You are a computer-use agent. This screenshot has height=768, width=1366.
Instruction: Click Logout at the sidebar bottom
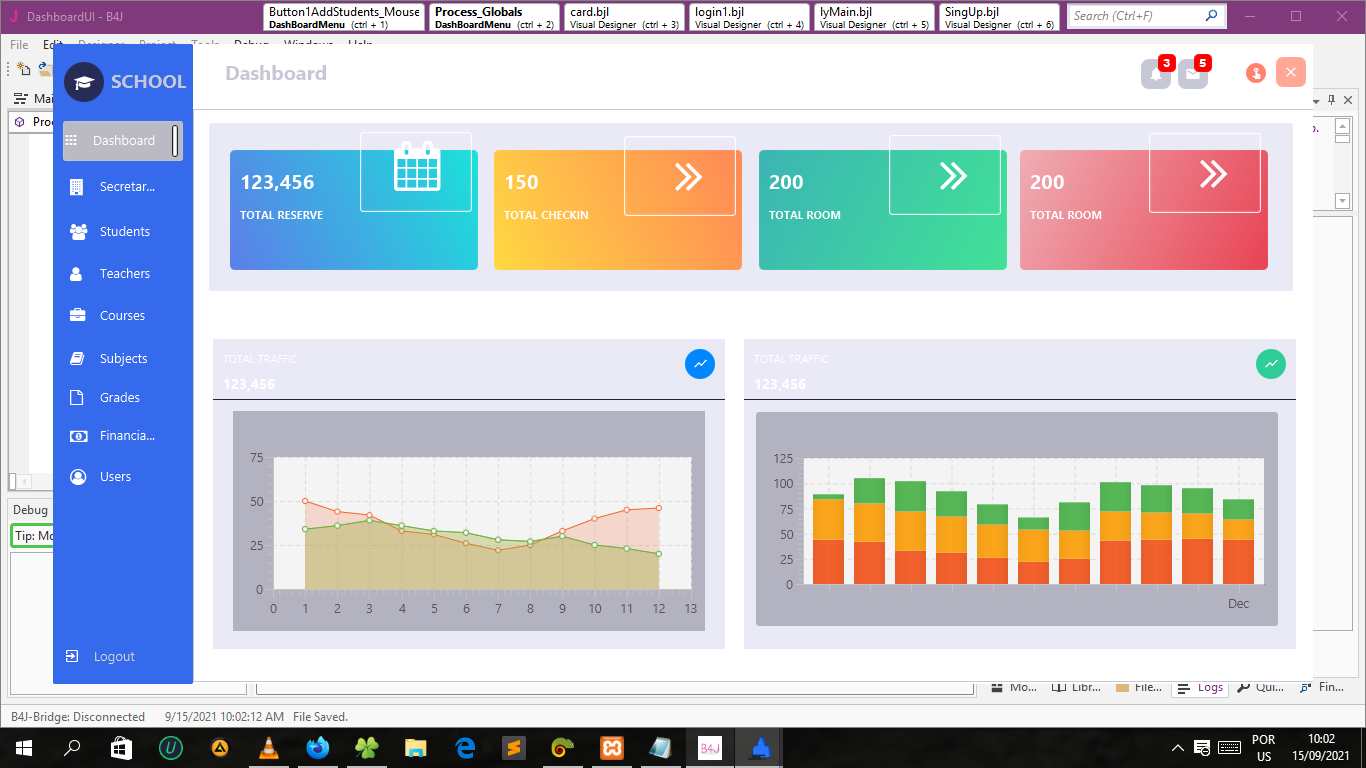pos(101,657)
